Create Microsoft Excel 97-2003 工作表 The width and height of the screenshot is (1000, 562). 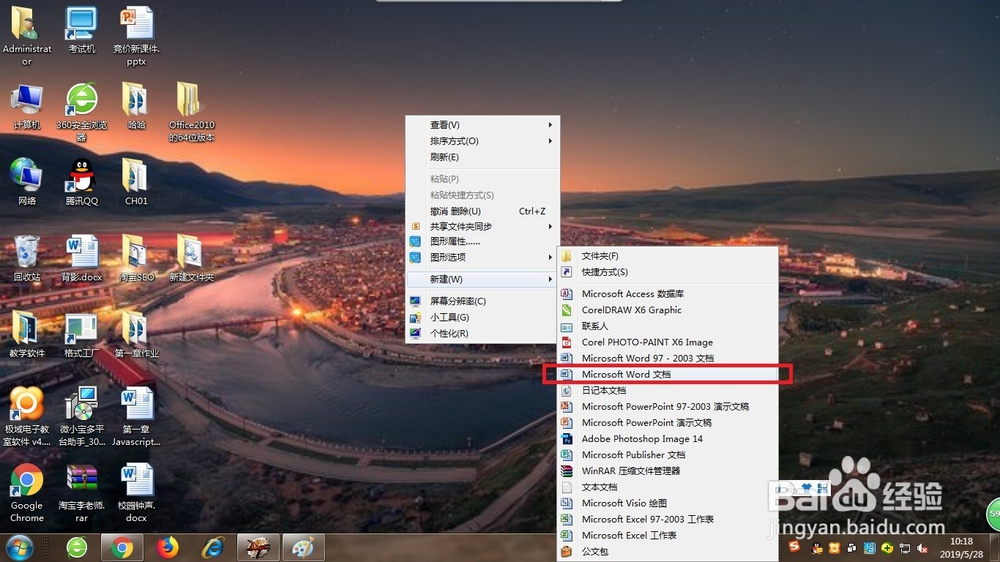(x=668, y=519)
